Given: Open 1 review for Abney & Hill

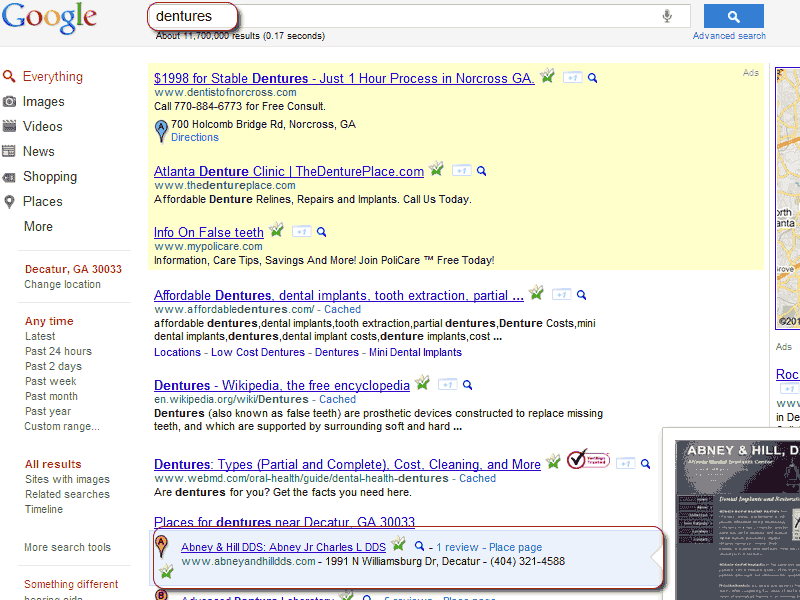Looking at the screenshot, I should point(457,547).
